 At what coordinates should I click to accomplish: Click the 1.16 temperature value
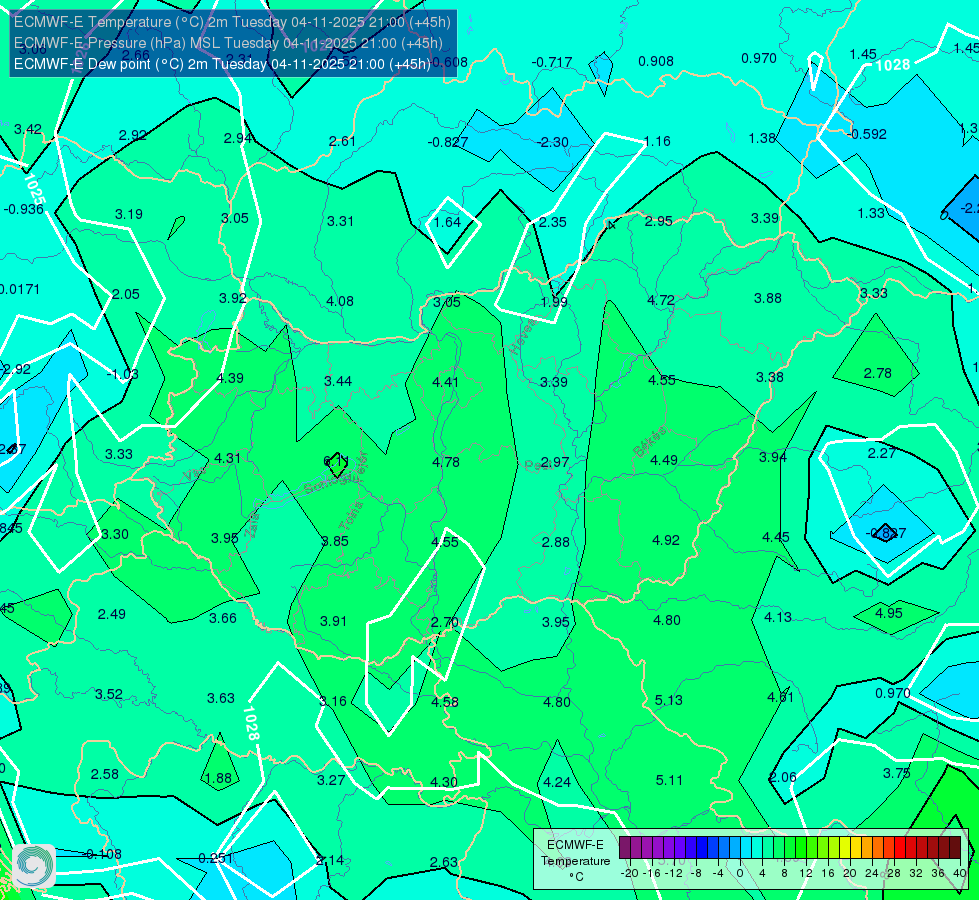pos(657,141)
